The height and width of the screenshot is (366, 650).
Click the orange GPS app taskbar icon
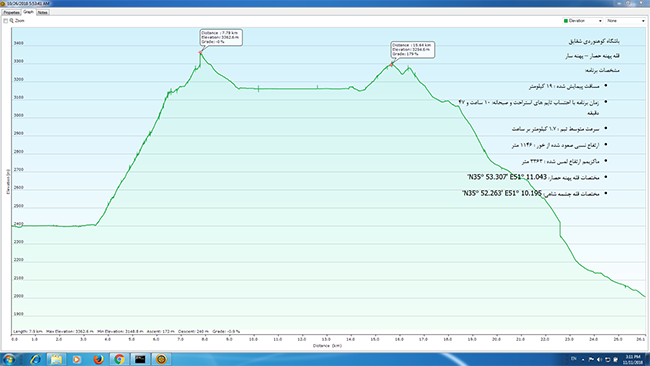point(161,359)
